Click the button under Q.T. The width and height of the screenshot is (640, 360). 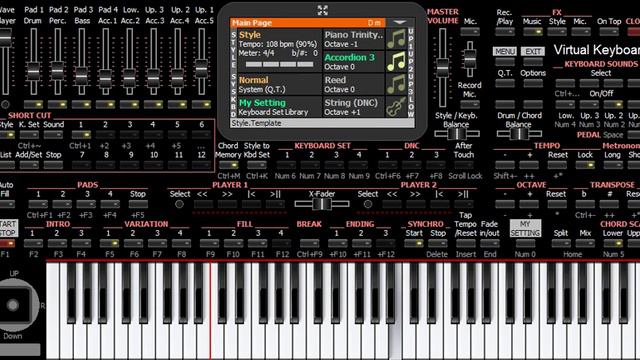505,83
